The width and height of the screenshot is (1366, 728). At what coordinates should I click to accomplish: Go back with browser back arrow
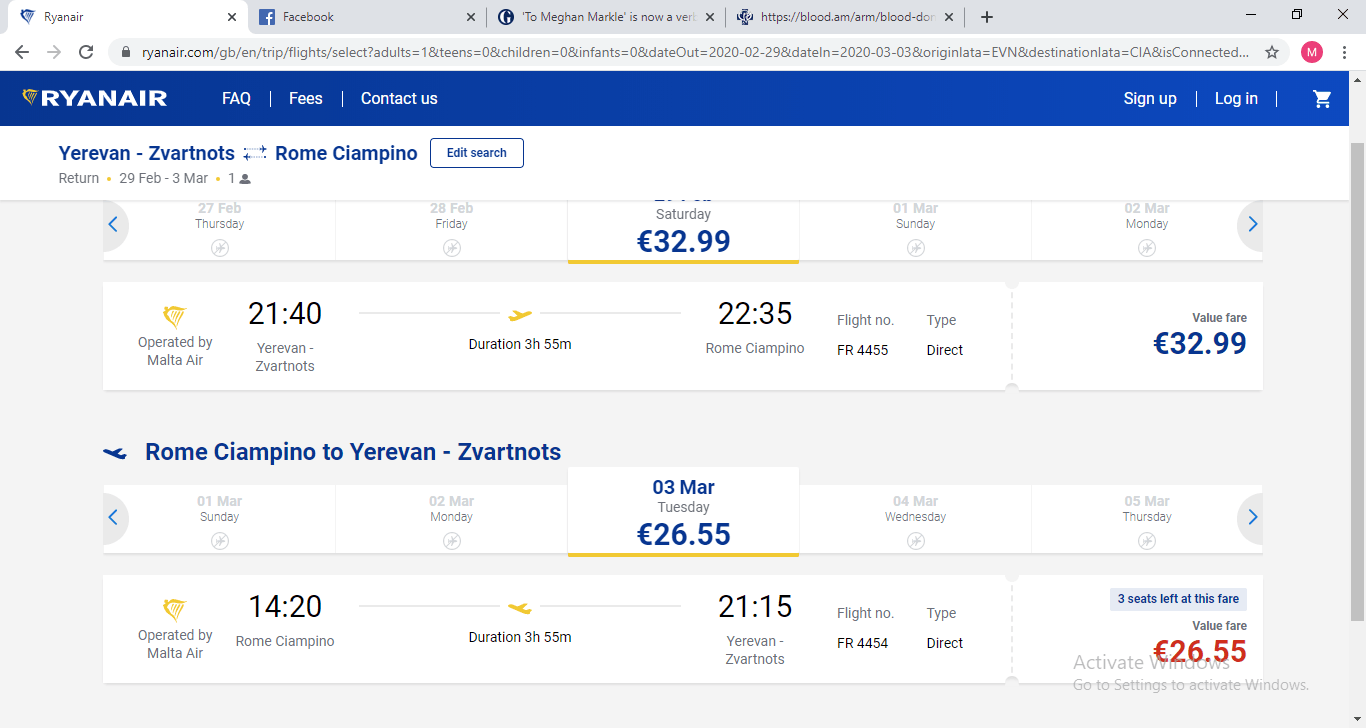[x=22, y=52]
